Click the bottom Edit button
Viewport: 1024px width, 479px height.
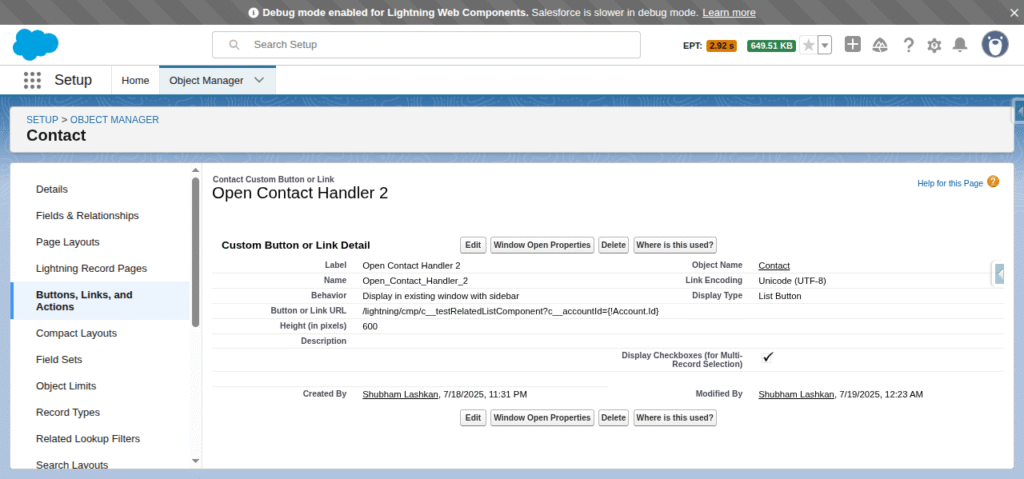coord(473,418)
